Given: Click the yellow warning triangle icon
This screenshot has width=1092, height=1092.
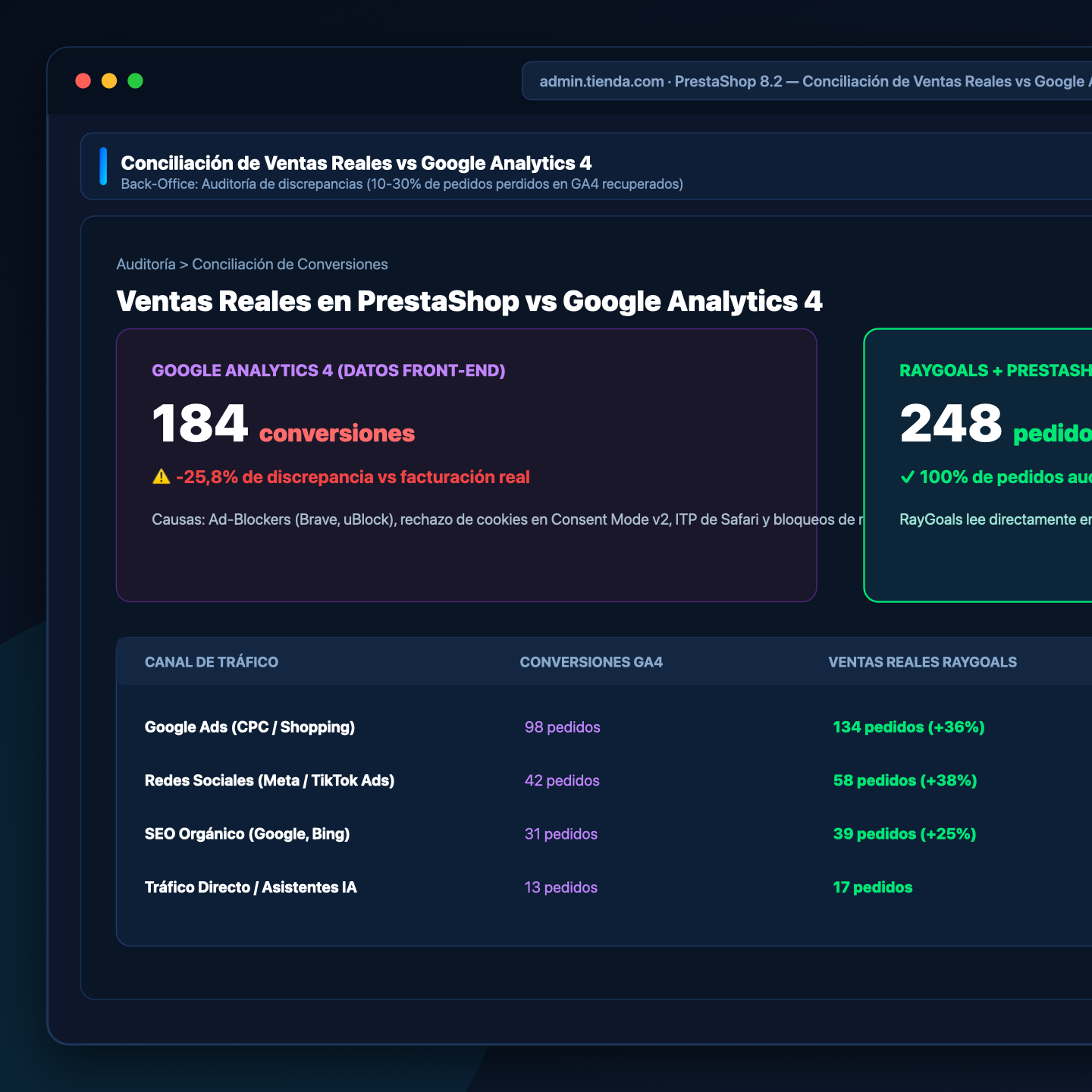Looking at the screenshot, I should click(x=161, y=477).
